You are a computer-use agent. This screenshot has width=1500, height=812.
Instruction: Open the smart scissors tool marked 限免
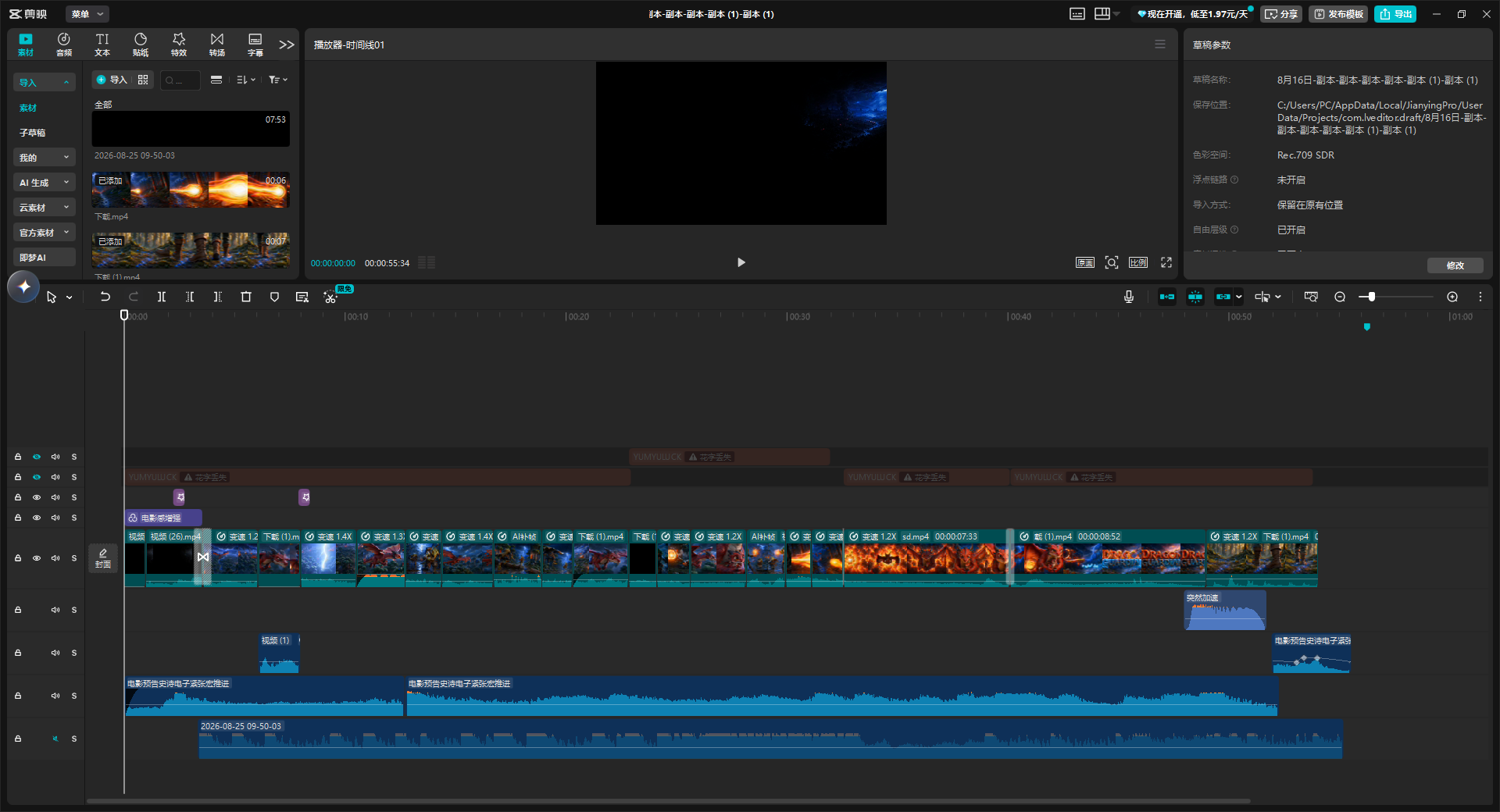coord(331,297)
